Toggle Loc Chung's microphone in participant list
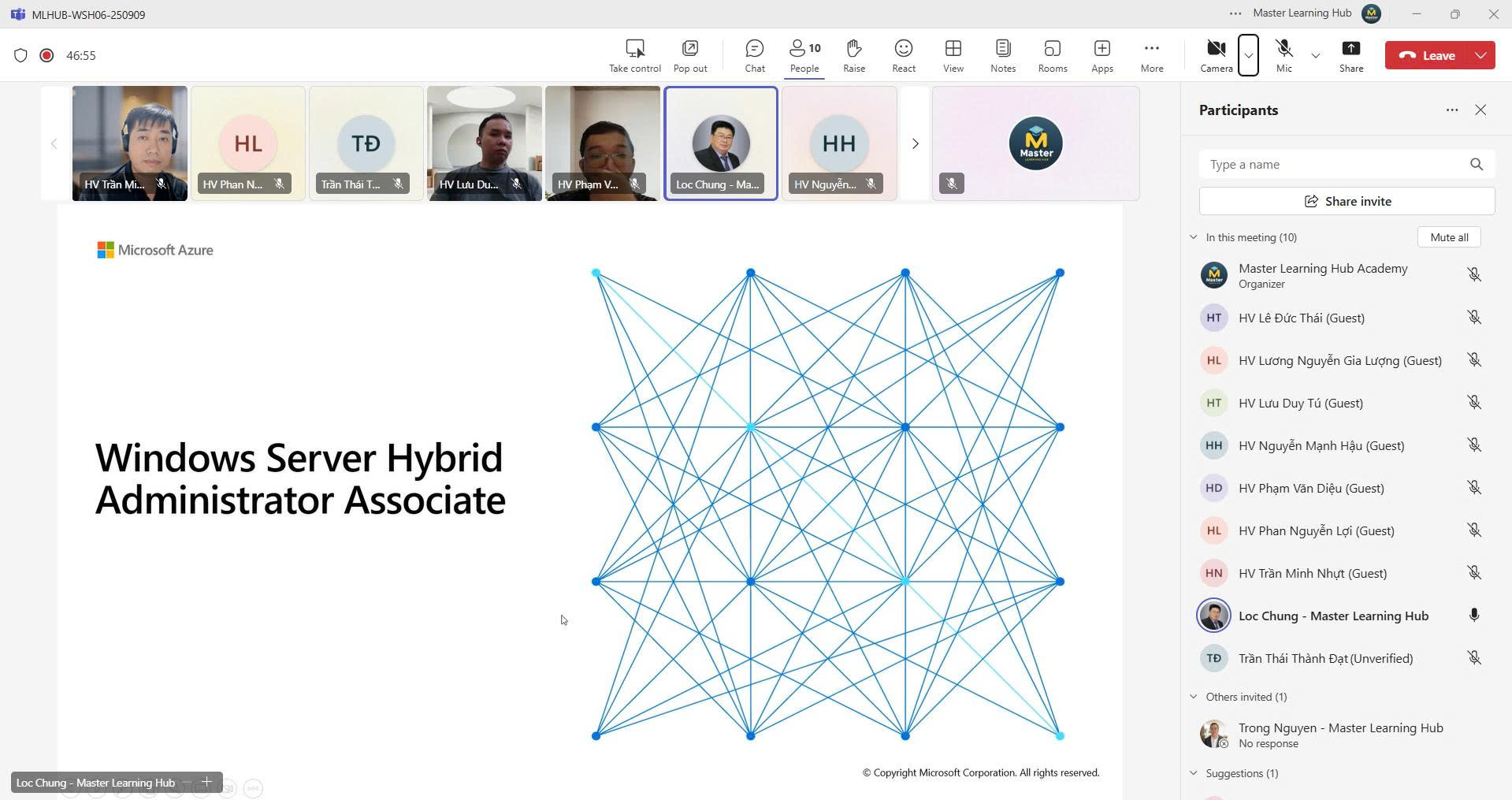The height and width of the screenshot is (800, 1512). coord(1473,616)
